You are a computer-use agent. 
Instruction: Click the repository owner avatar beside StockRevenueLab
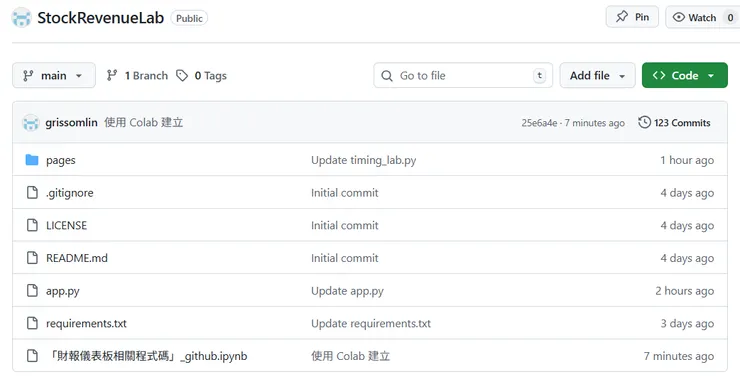click(21, 18)
